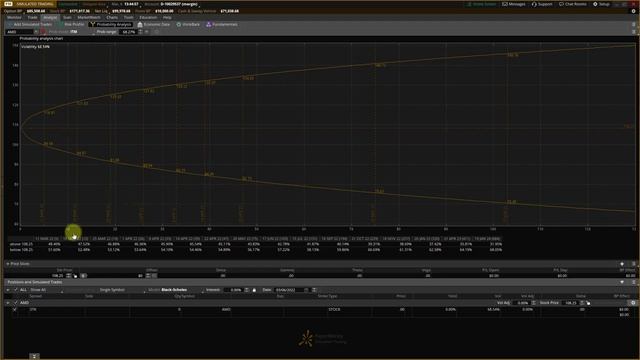
Task: Adjust the Offset stepper in Price Slices
Action: click(x=148, y=276)
